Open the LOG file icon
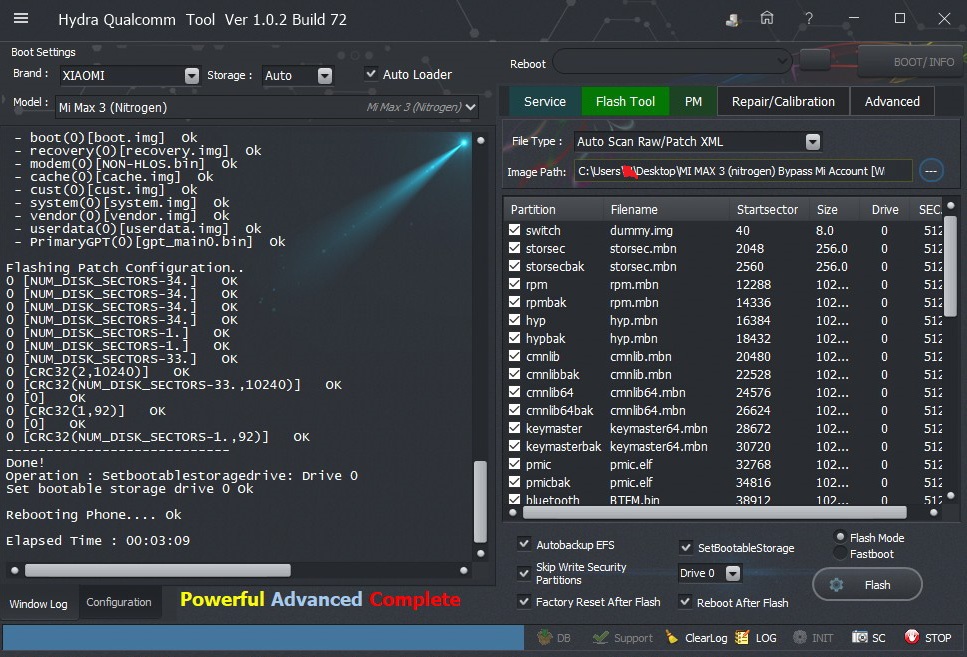 742,637
